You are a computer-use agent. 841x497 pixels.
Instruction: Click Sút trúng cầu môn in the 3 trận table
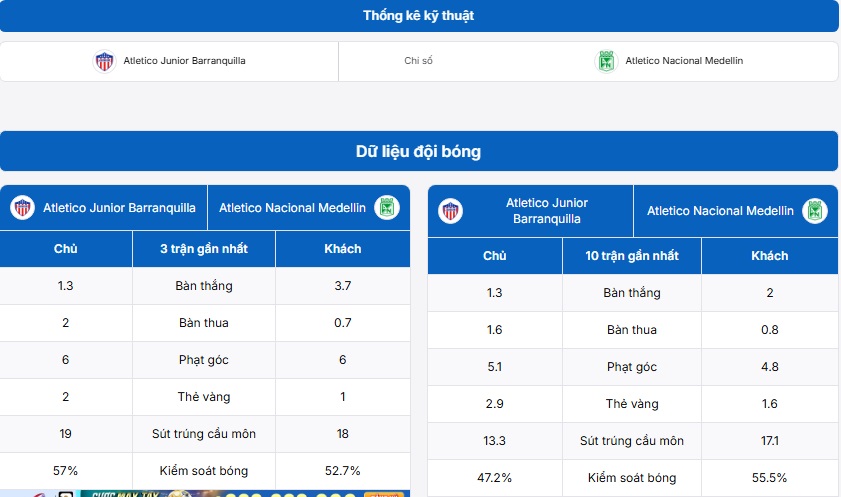204,434
